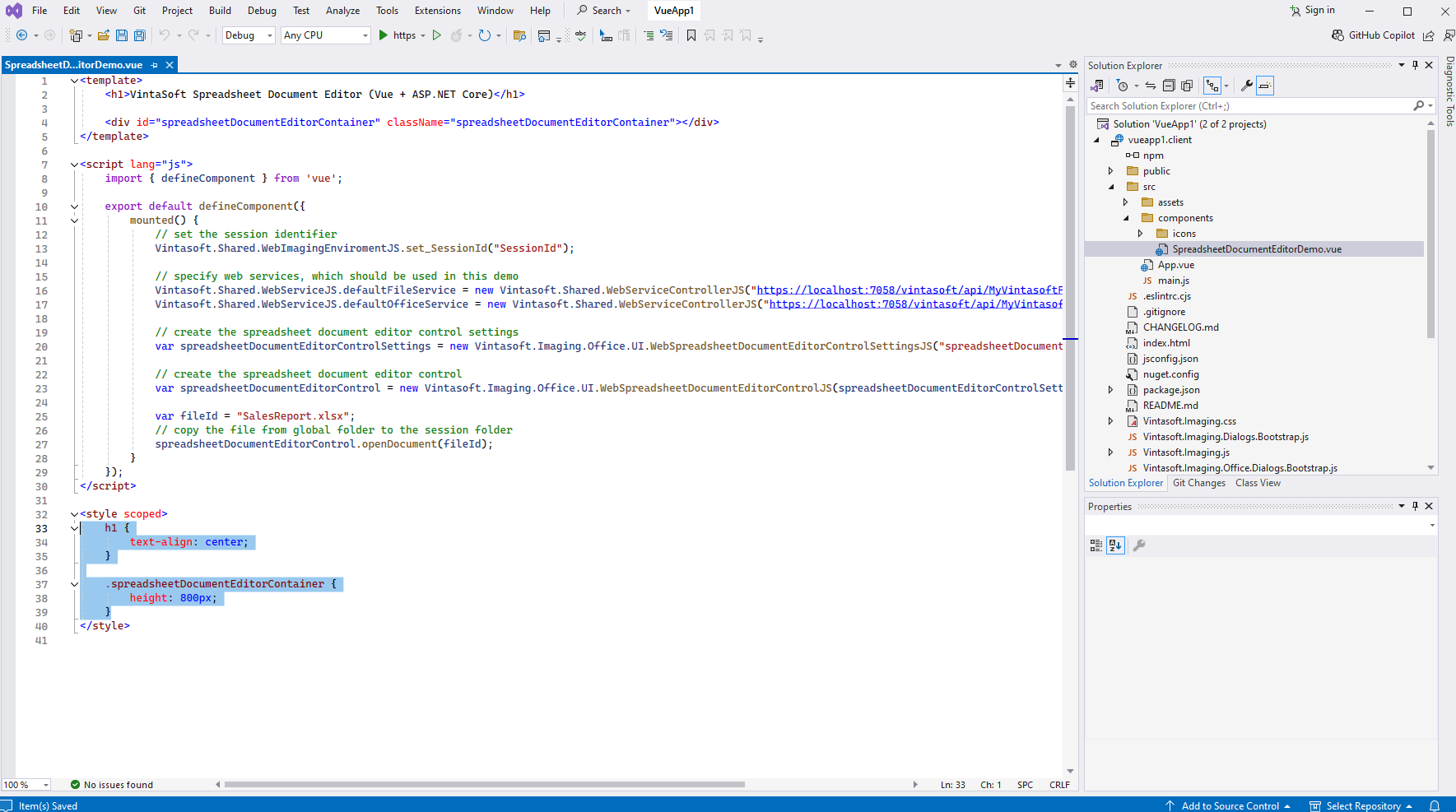Toggle the Preview Selected Items button
The width and height of the screenshot is (1456, 812).
point(1265,86)
